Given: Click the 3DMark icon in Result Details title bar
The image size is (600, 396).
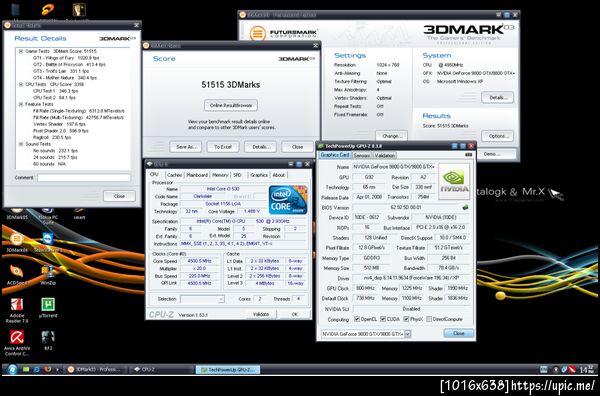Looking at the screenshot, I should 8,25.
